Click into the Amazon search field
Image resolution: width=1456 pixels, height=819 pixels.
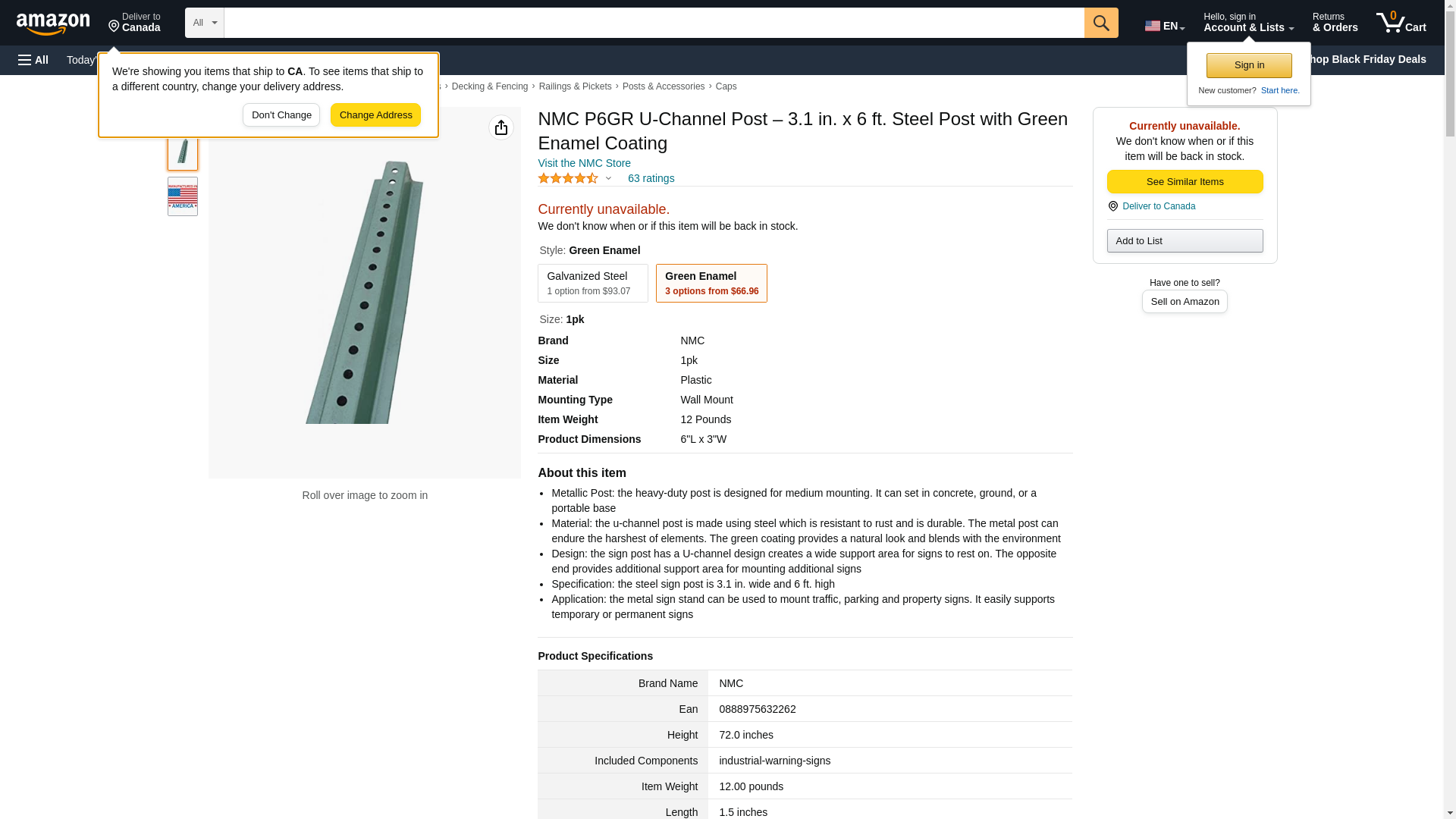pyautogui.click(x=654, y=23)
